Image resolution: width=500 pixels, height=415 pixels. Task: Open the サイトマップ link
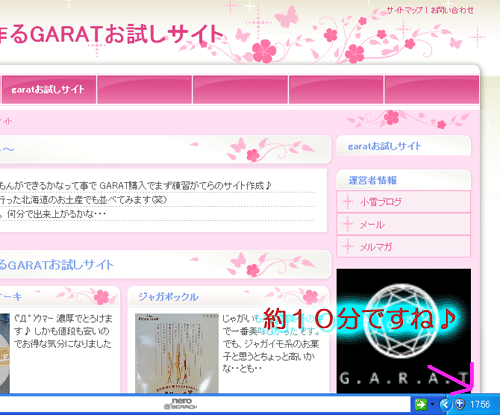pos(404,10)
